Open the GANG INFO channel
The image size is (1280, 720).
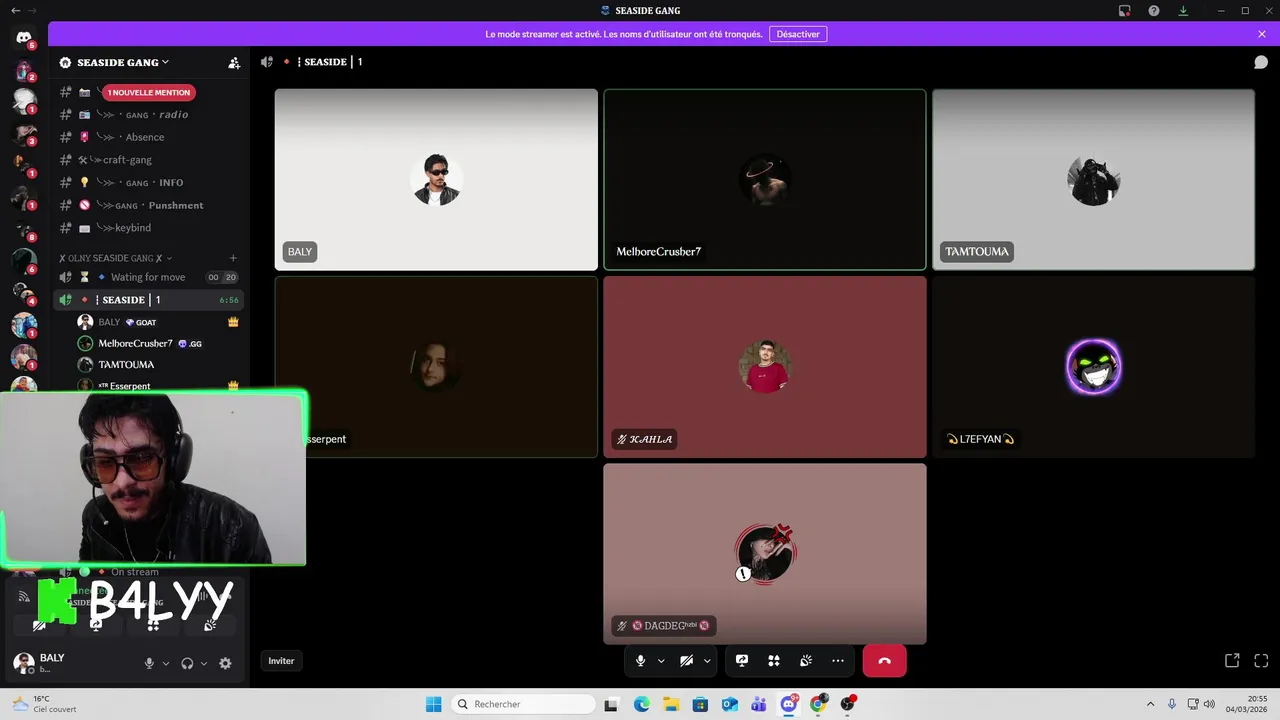[x=148, y=183]
